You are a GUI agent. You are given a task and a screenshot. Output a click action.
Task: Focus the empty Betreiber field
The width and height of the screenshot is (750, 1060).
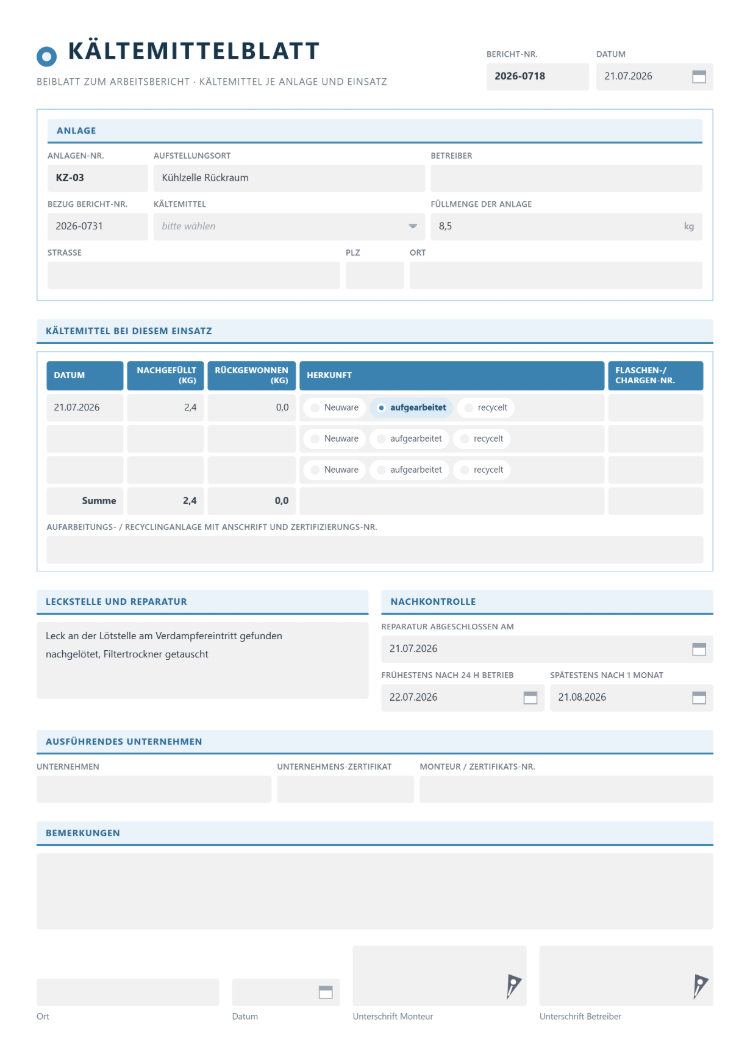[x=566, y=178]
